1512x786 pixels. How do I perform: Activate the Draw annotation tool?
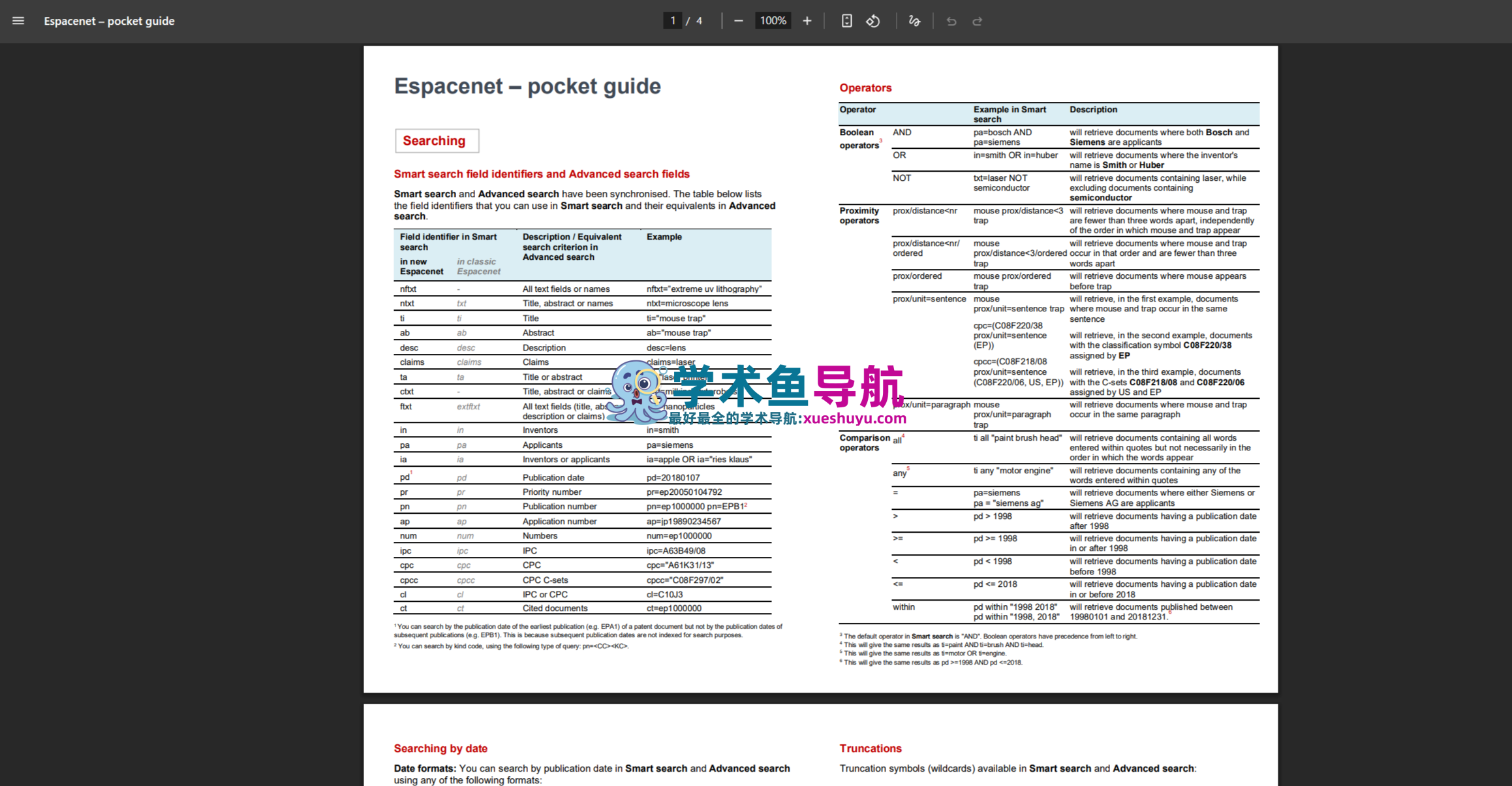(x=914, y=21)
